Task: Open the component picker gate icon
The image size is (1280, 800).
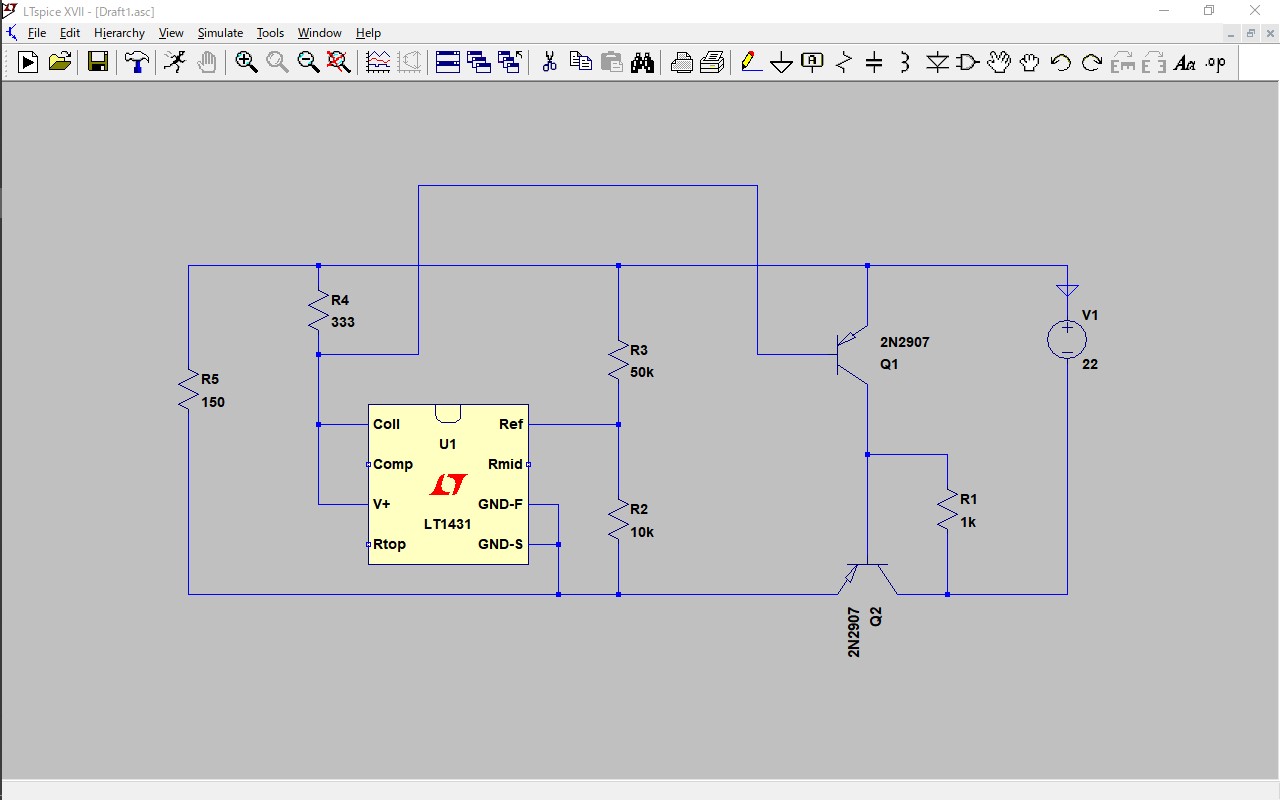Action: [x=968, y=62]
